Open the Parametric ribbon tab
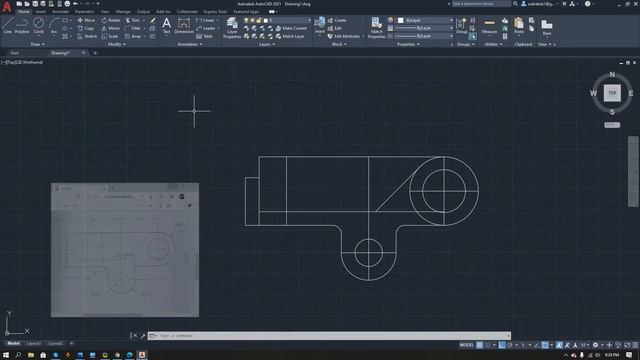This screenshot has height=360, width=640. [84, 12]
